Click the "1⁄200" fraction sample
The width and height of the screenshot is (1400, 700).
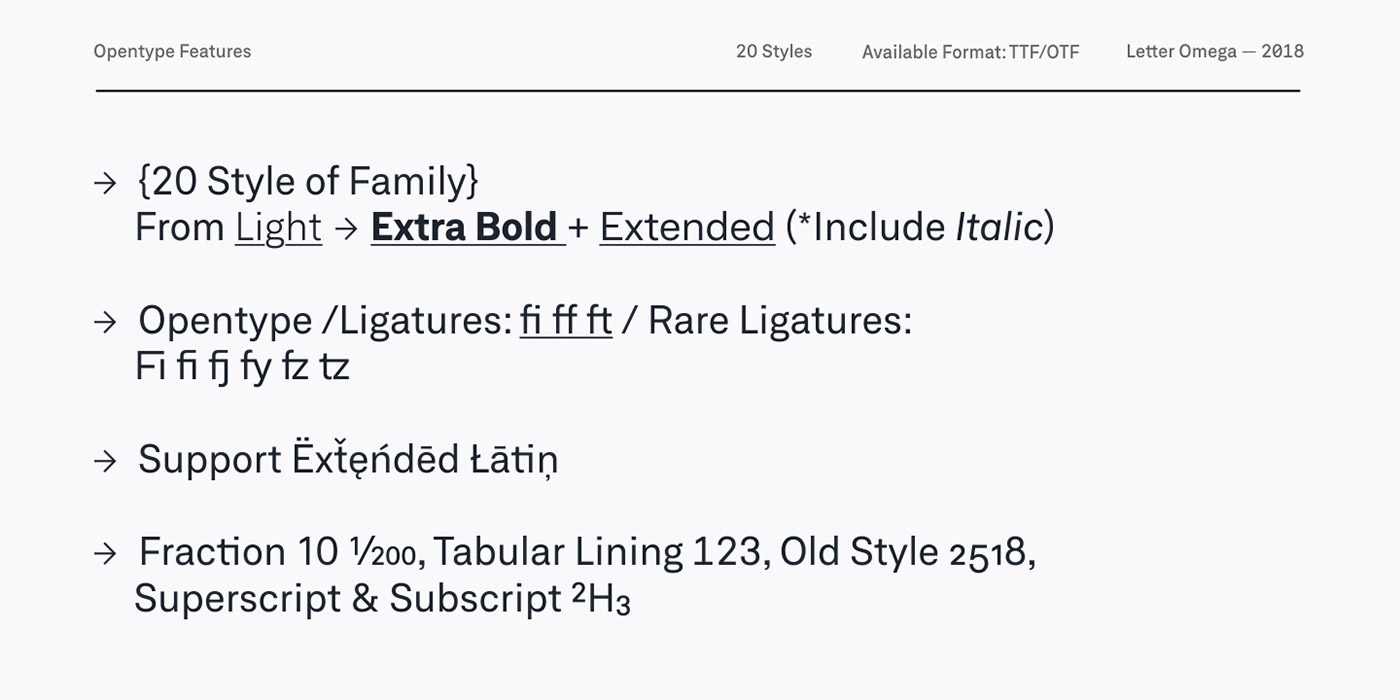(x=388, y=552)
